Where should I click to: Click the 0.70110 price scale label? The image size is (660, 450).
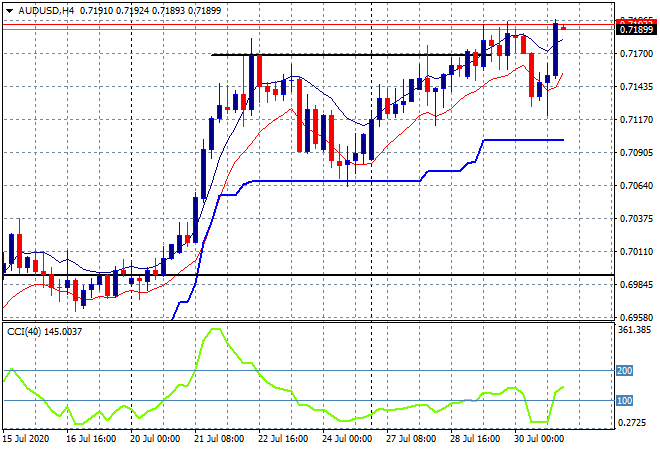636,252
